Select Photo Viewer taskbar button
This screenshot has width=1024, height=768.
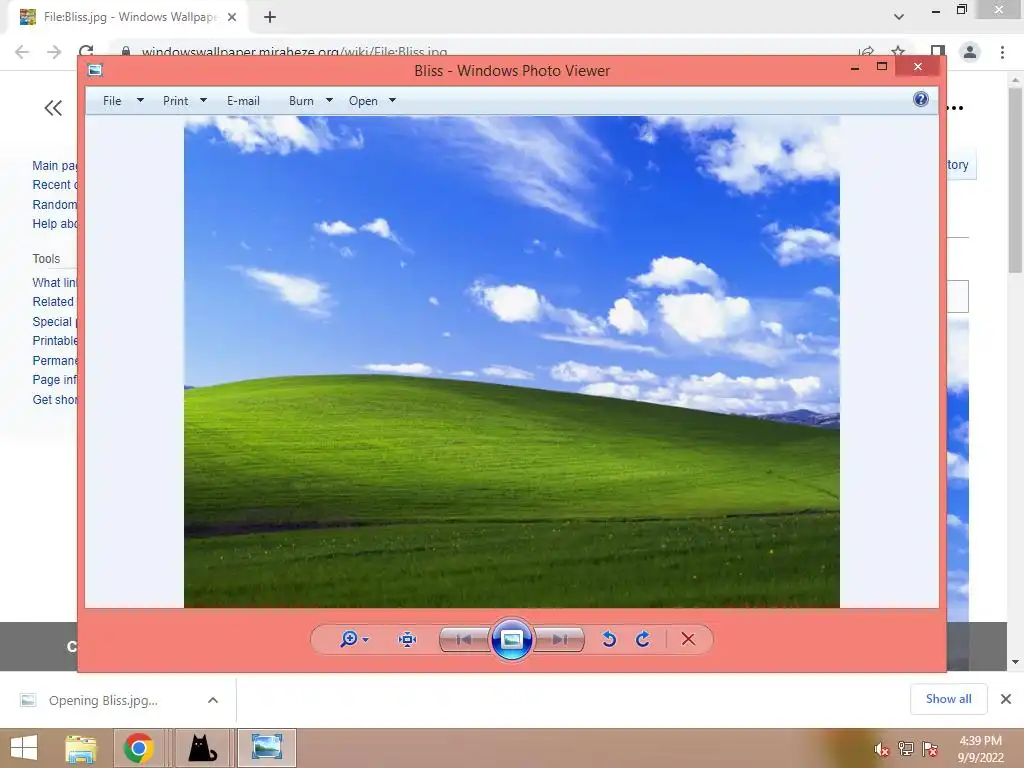[266, 748]
